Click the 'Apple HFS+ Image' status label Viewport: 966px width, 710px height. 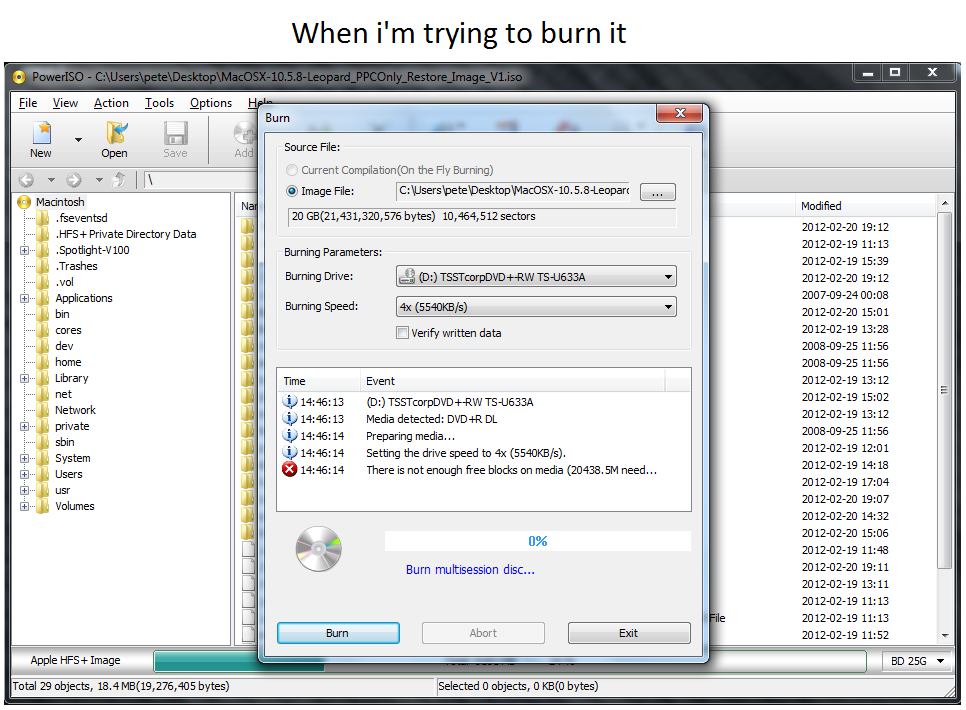(75, 660)
